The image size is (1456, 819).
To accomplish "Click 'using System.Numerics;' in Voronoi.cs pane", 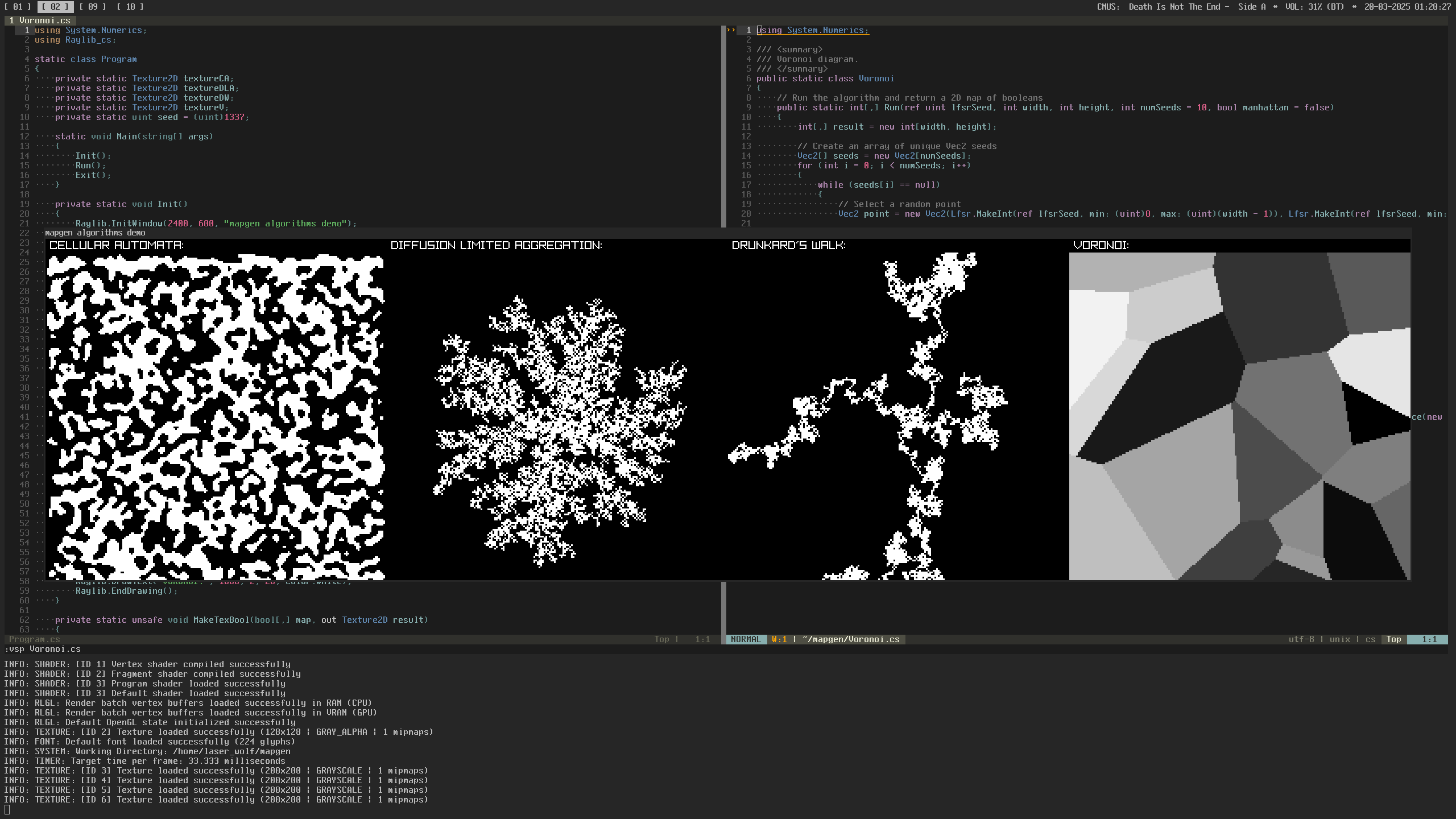I will click(x=813, y=30).
